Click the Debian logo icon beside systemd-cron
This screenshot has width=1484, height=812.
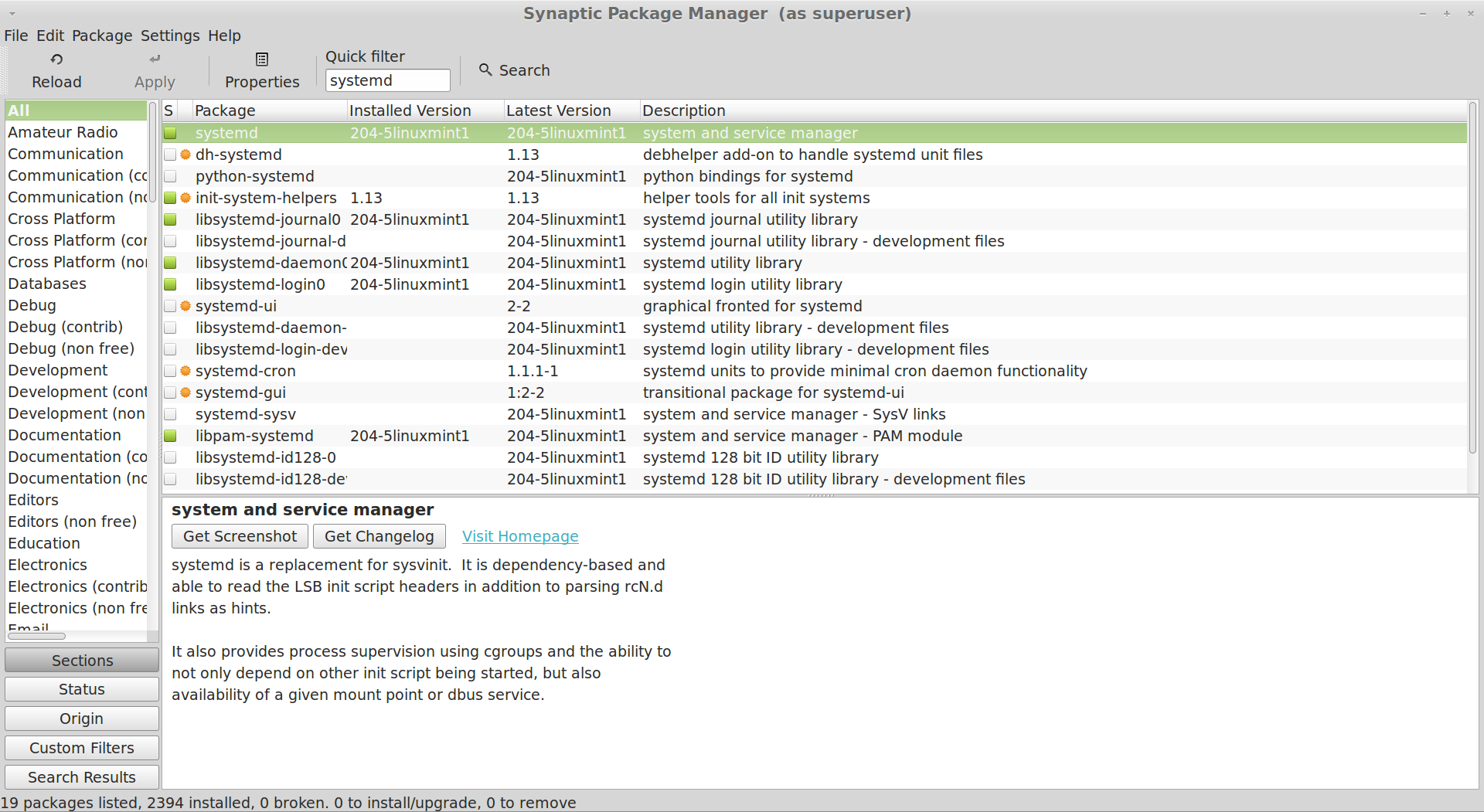tap(185, 371)
